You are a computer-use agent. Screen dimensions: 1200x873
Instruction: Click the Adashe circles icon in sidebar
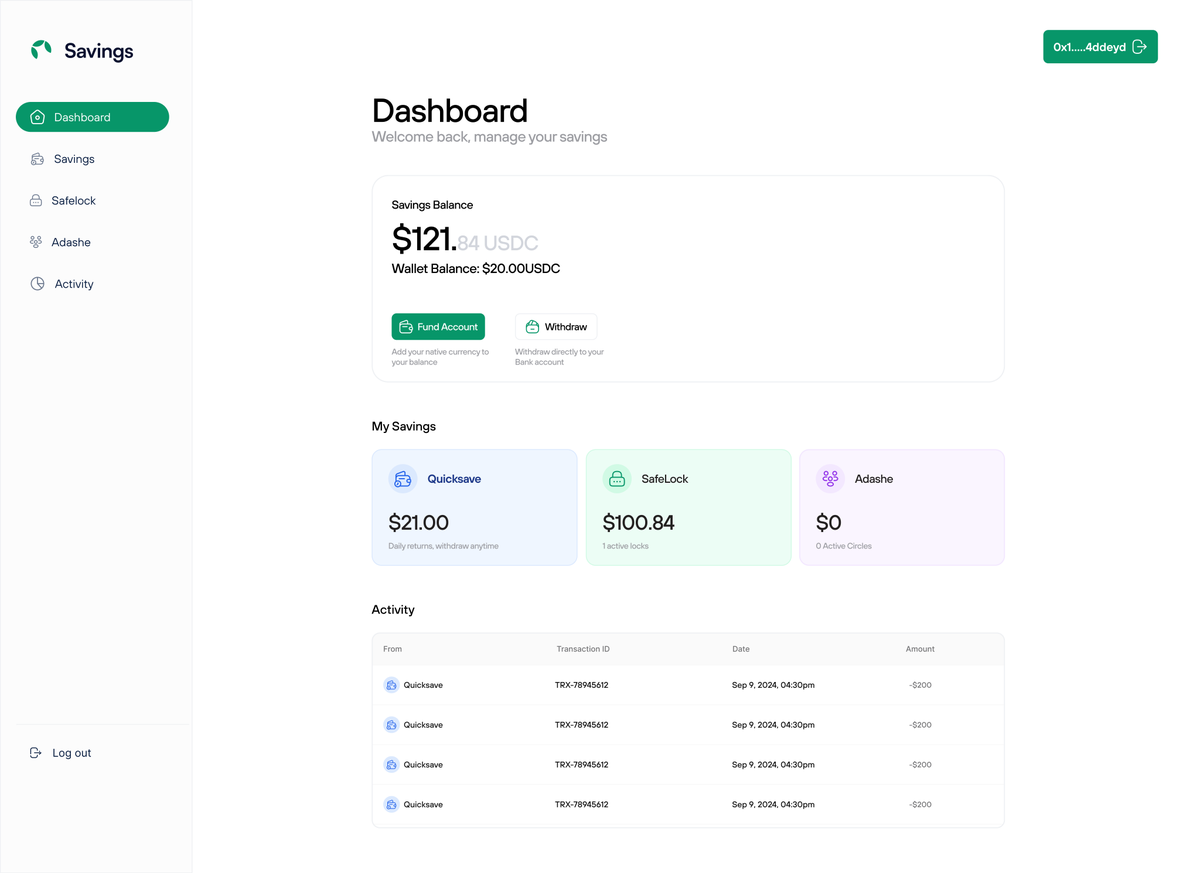coord(36,242)
